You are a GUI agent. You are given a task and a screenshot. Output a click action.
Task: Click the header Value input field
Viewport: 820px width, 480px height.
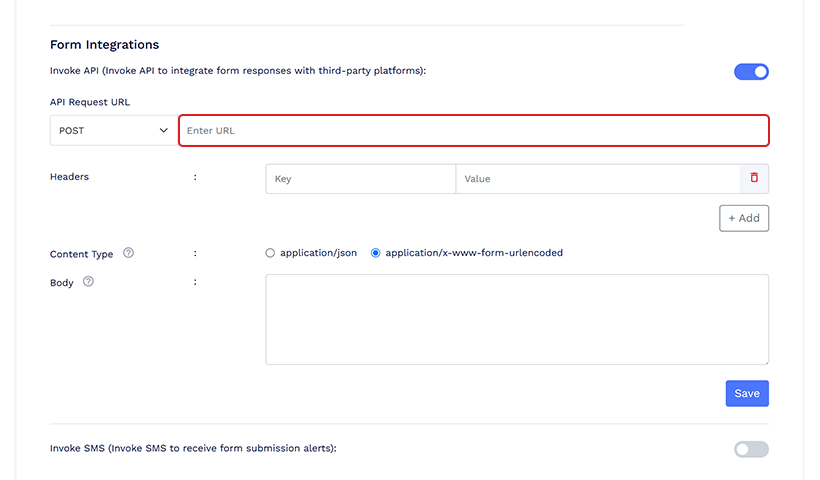[x=597, y=179]
